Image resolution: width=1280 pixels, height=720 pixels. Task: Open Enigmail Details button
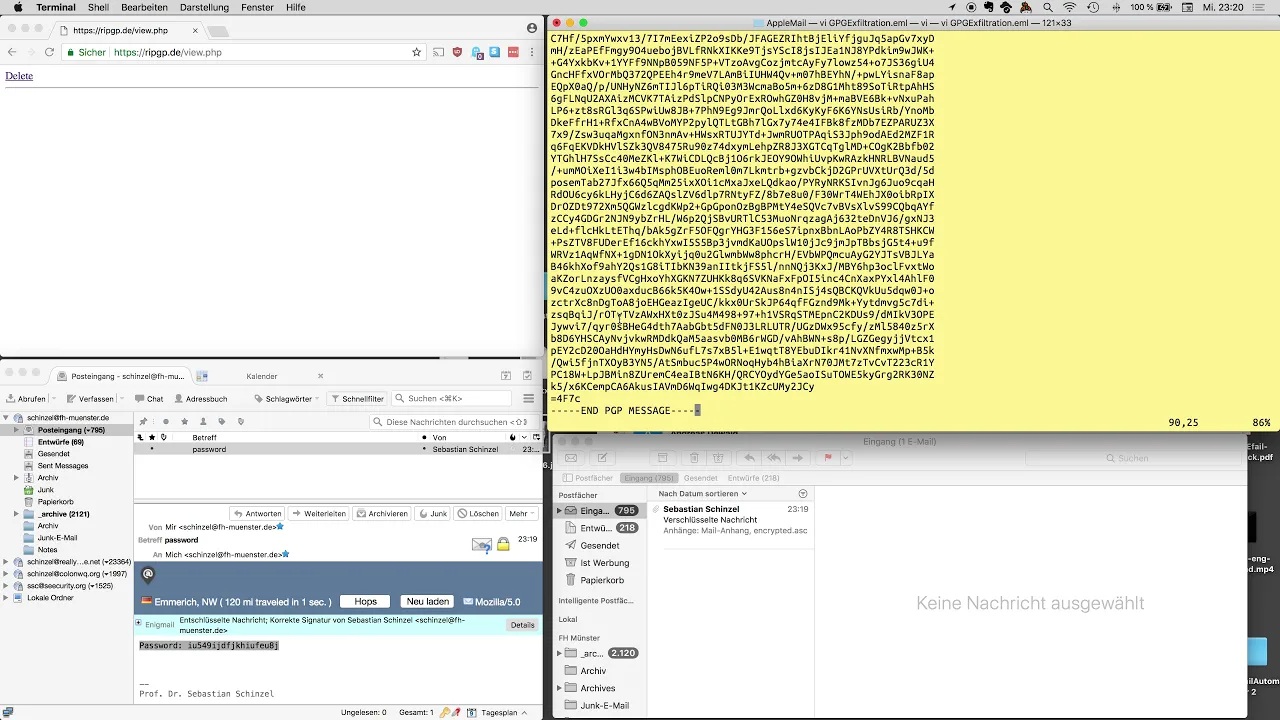(x=522, y=625)
